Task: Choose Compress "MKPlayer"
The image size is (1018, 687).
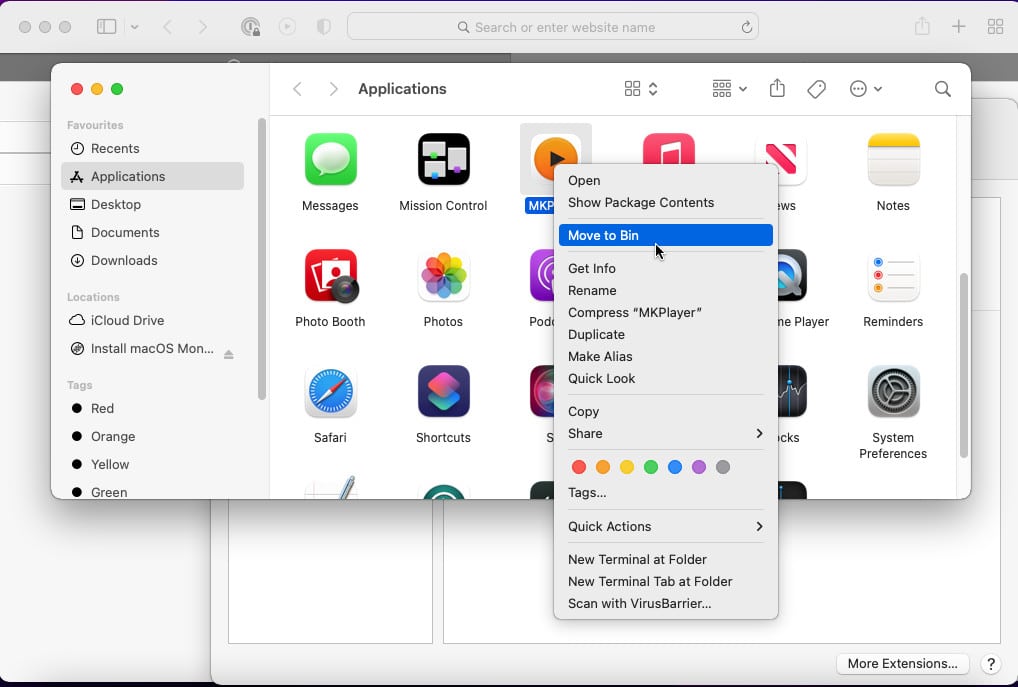Action: (x=665, y=312)
